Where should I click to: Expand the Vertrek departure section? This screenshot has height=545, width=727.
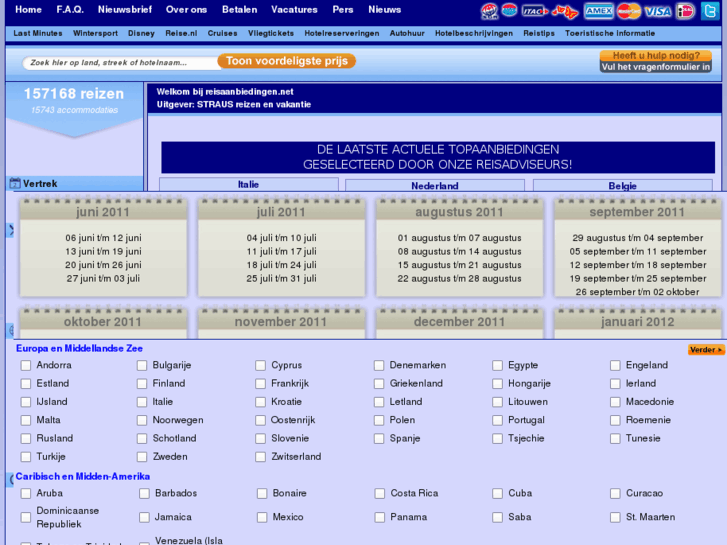pyautogui.click(x=40, y=184)
